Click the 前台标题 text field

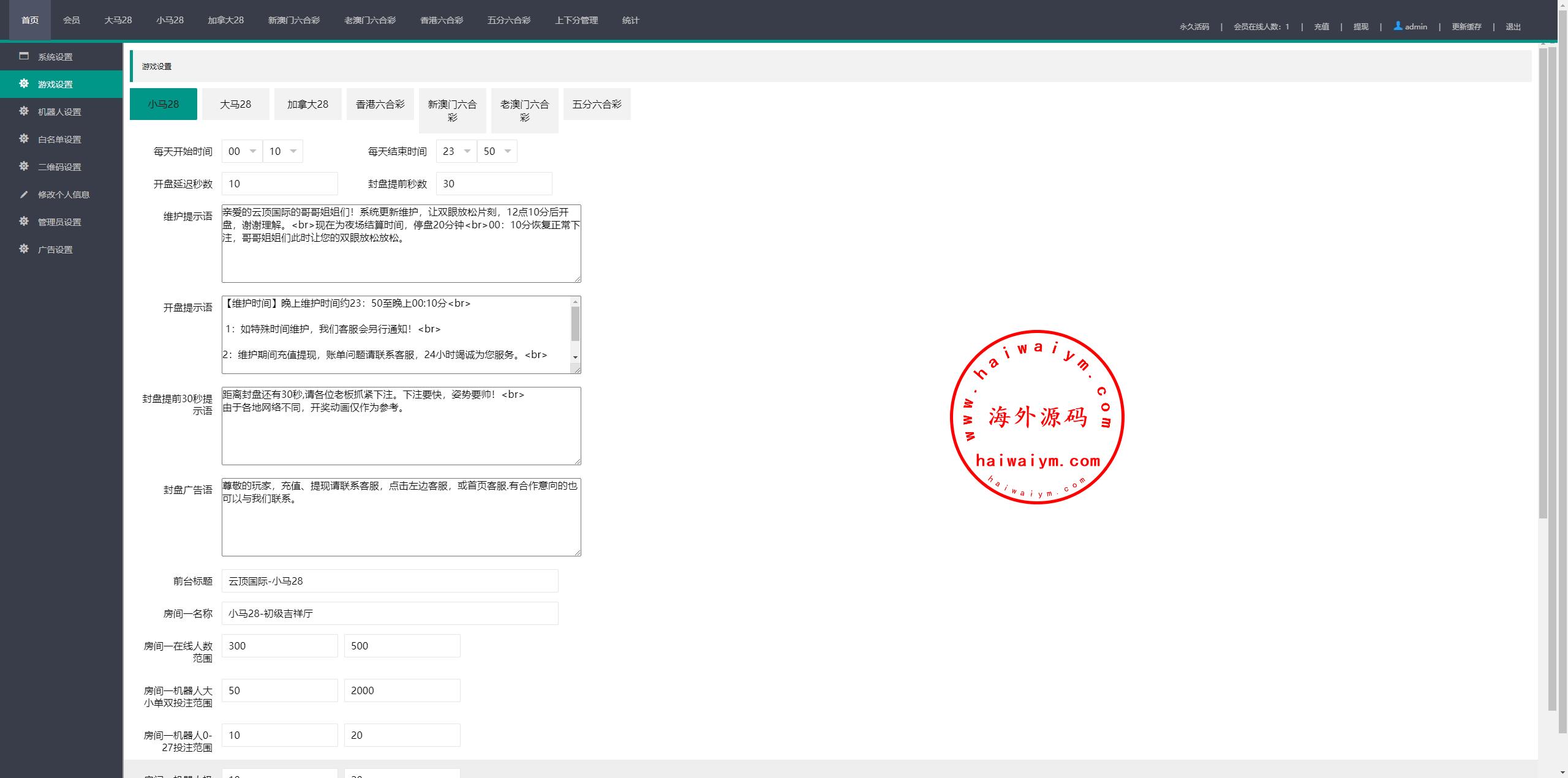coord(390,581)
